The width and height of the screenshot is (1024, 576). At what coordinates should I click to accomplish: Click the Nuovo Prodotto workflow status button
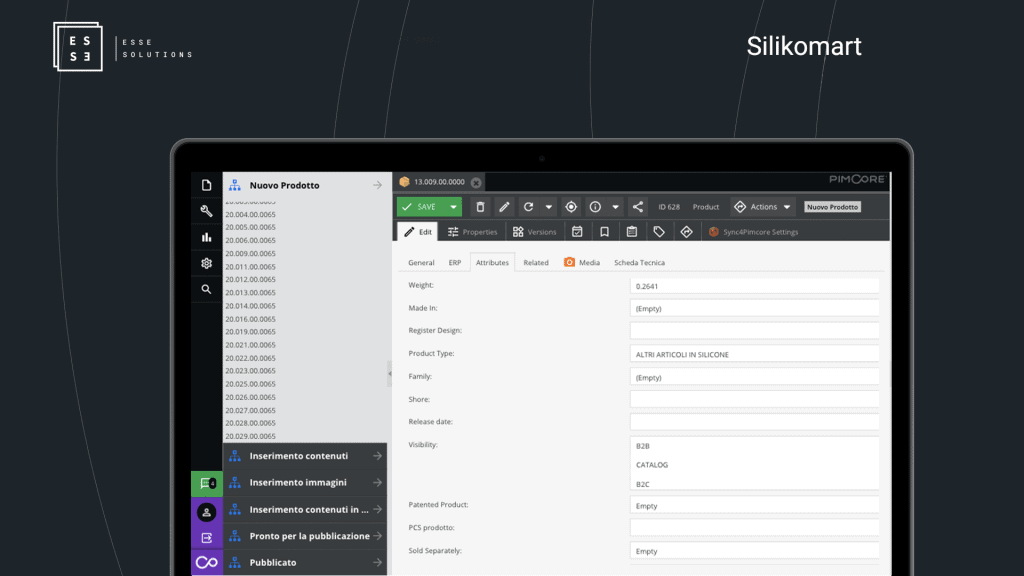coord(832,207)
